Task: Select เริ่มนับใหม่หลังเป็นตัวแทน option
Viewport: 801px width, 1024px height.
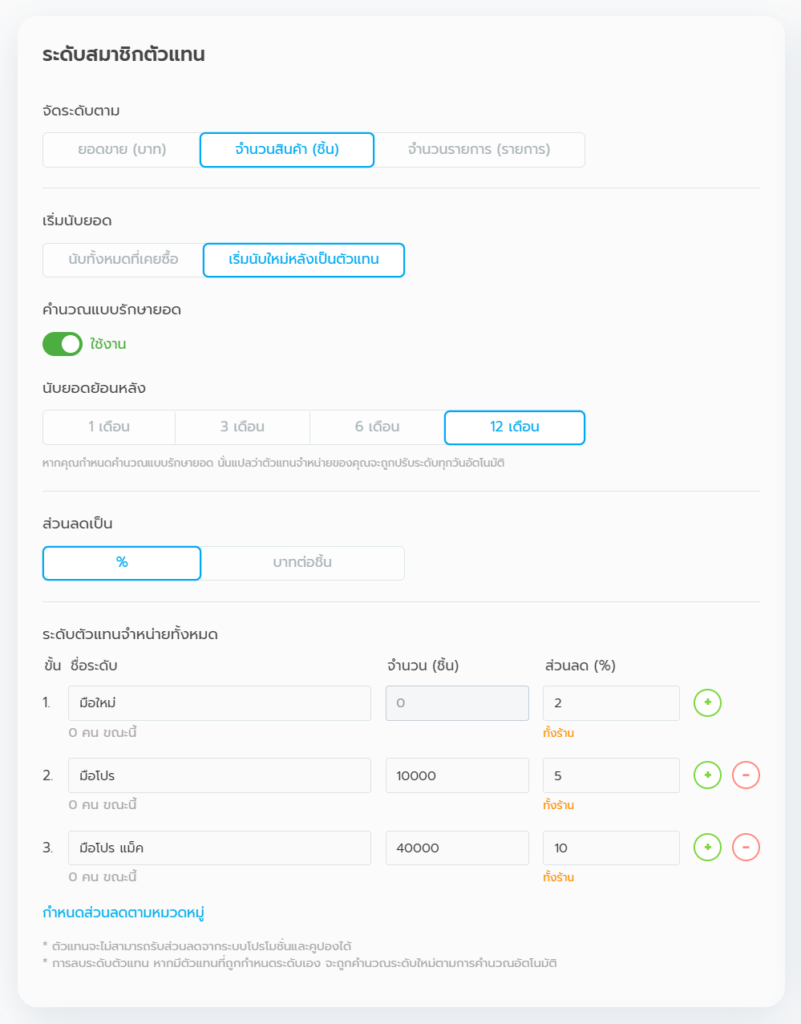Action: point(303,260)
